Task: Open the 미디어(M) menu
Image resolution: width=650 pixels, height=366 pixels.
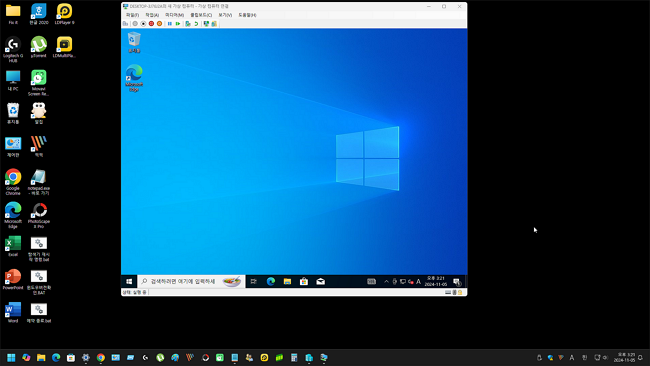Action: pos(175,15)
